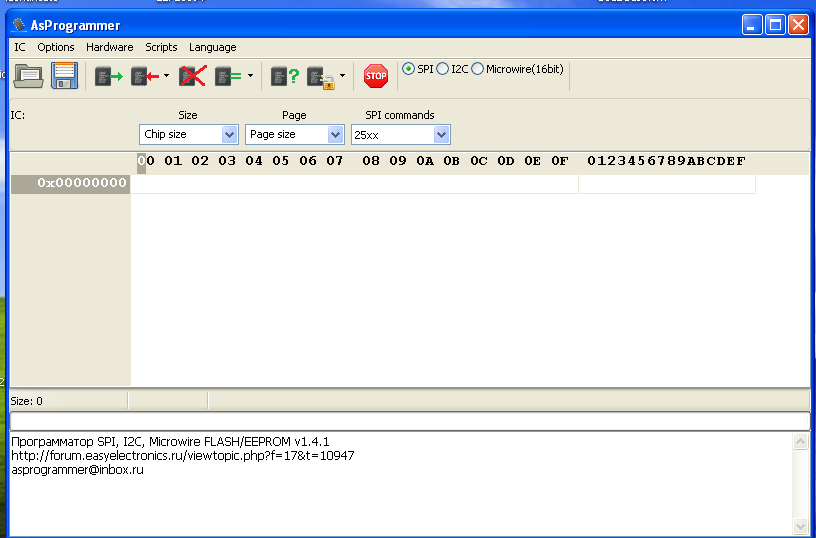This screenshot has height=538, width=816.
Task: Select the SPI radio button
Action: pos(409,69)
